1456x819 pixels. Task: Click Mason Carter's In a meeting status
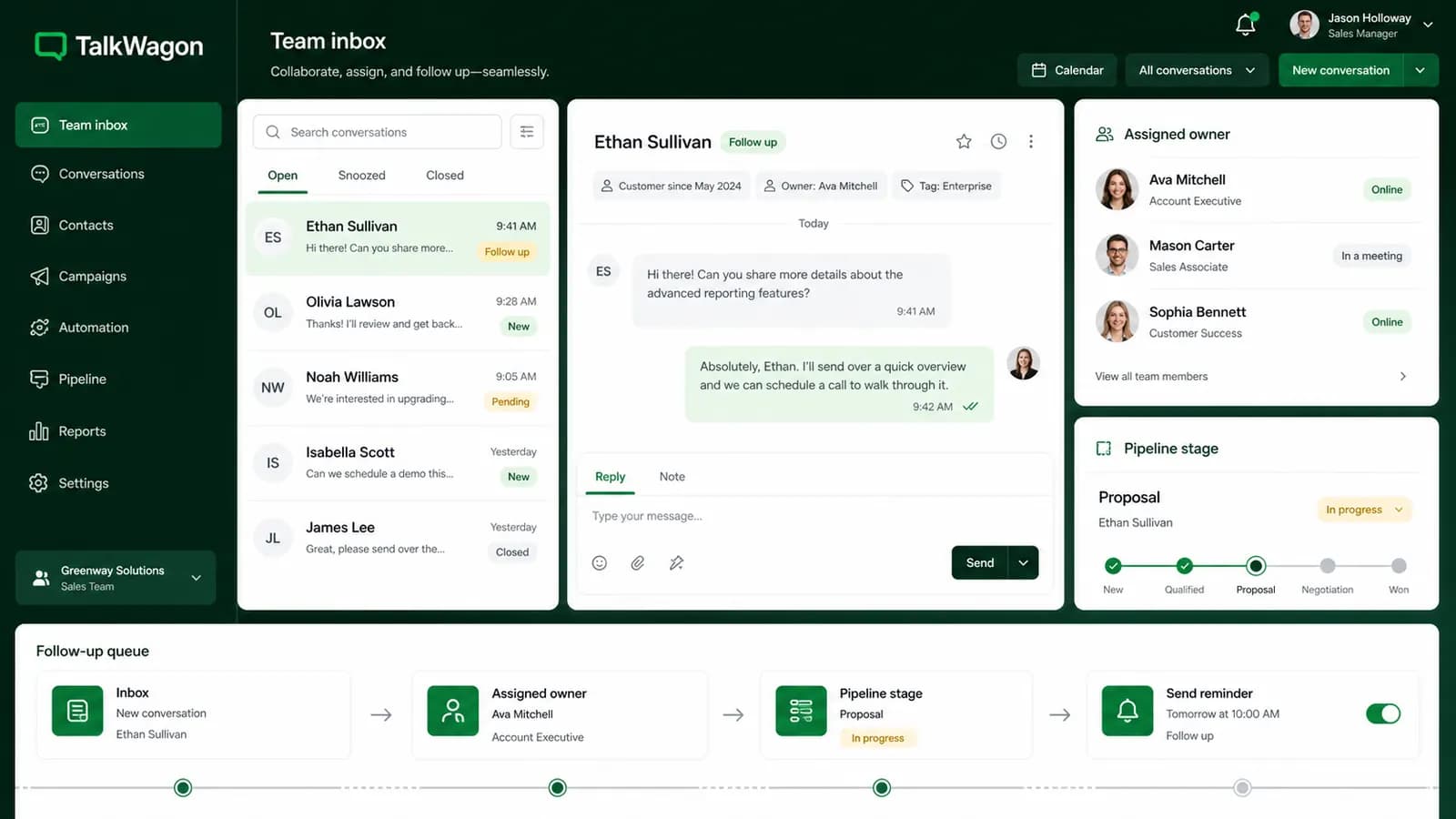1371,256
